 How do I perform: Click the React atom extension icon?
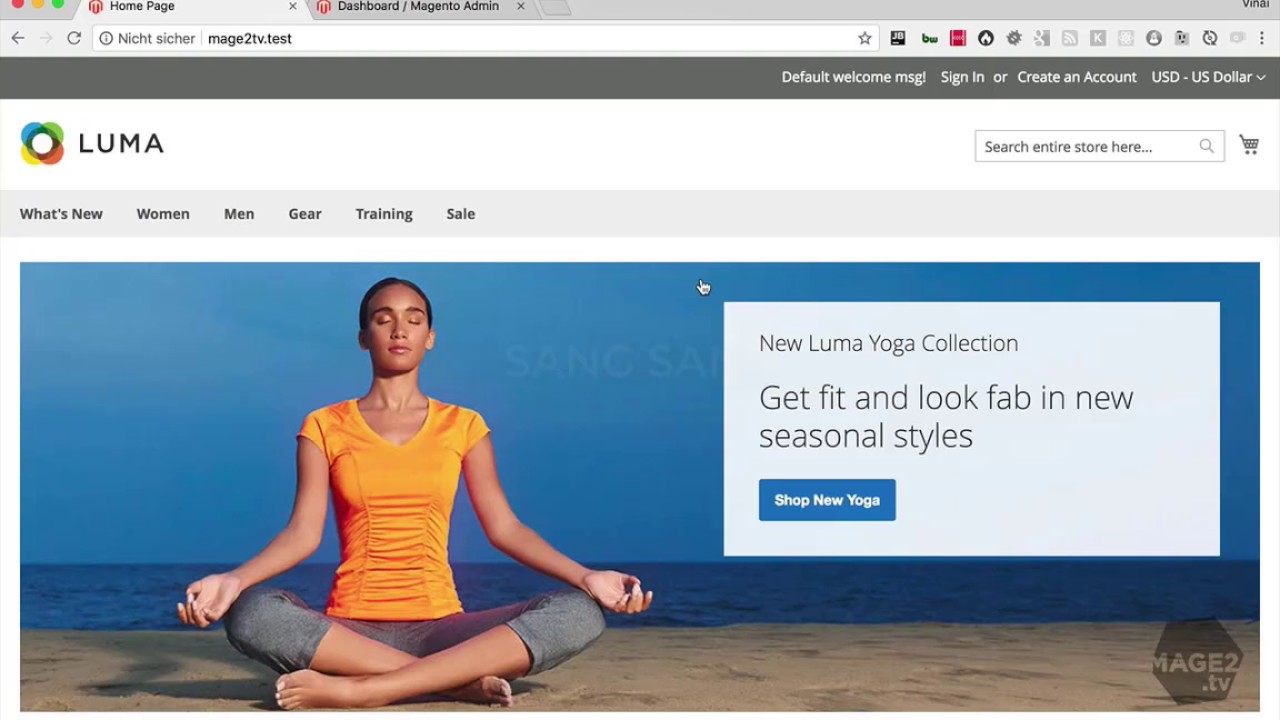click(x=1126, y=38)
